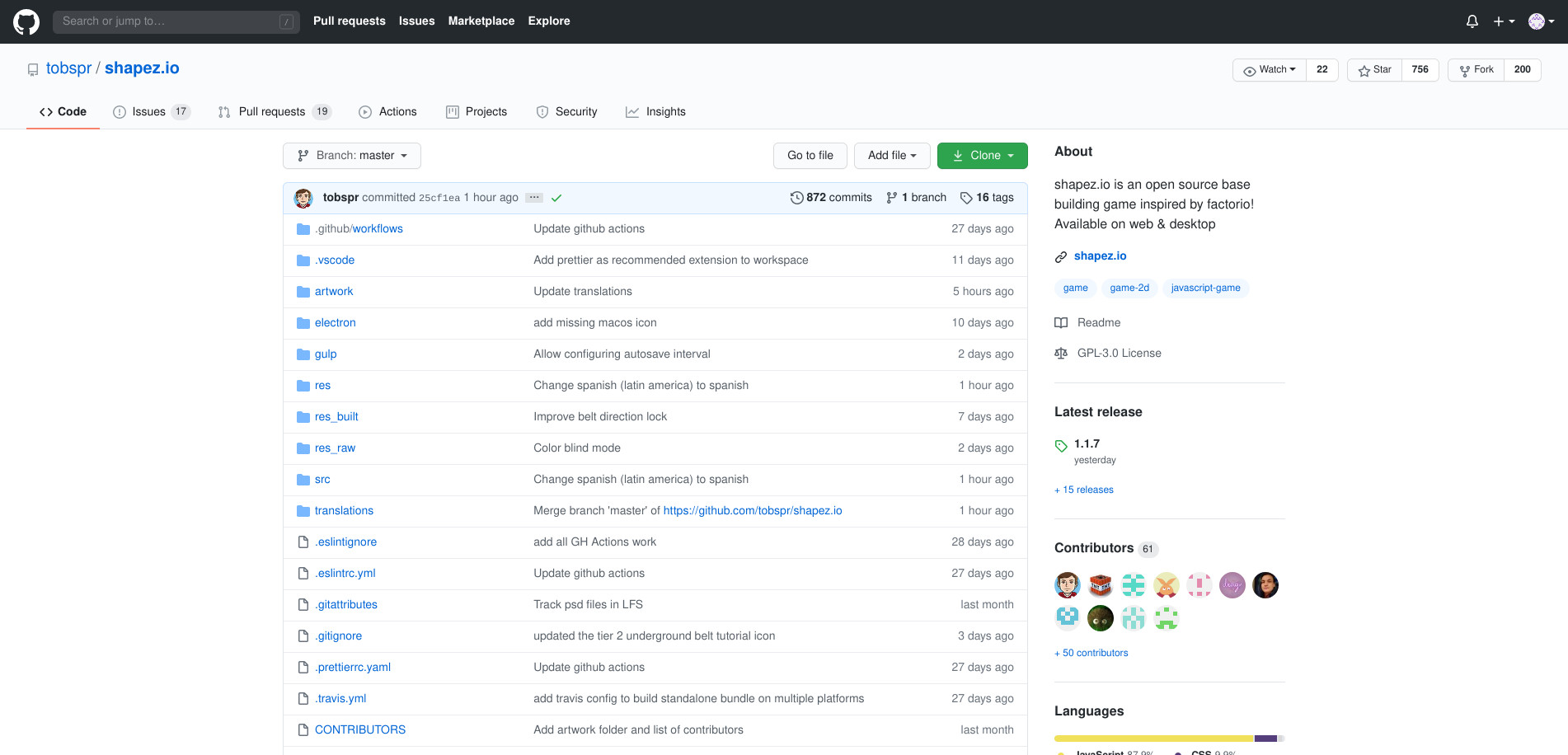1568x755 pixels.
Task: Fork the repository
Action: (1476, 70)
